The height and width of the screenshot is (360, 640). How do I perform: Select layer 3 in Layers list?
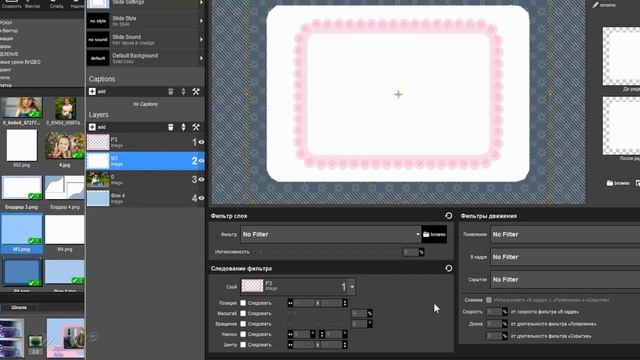tap(145, 180)
